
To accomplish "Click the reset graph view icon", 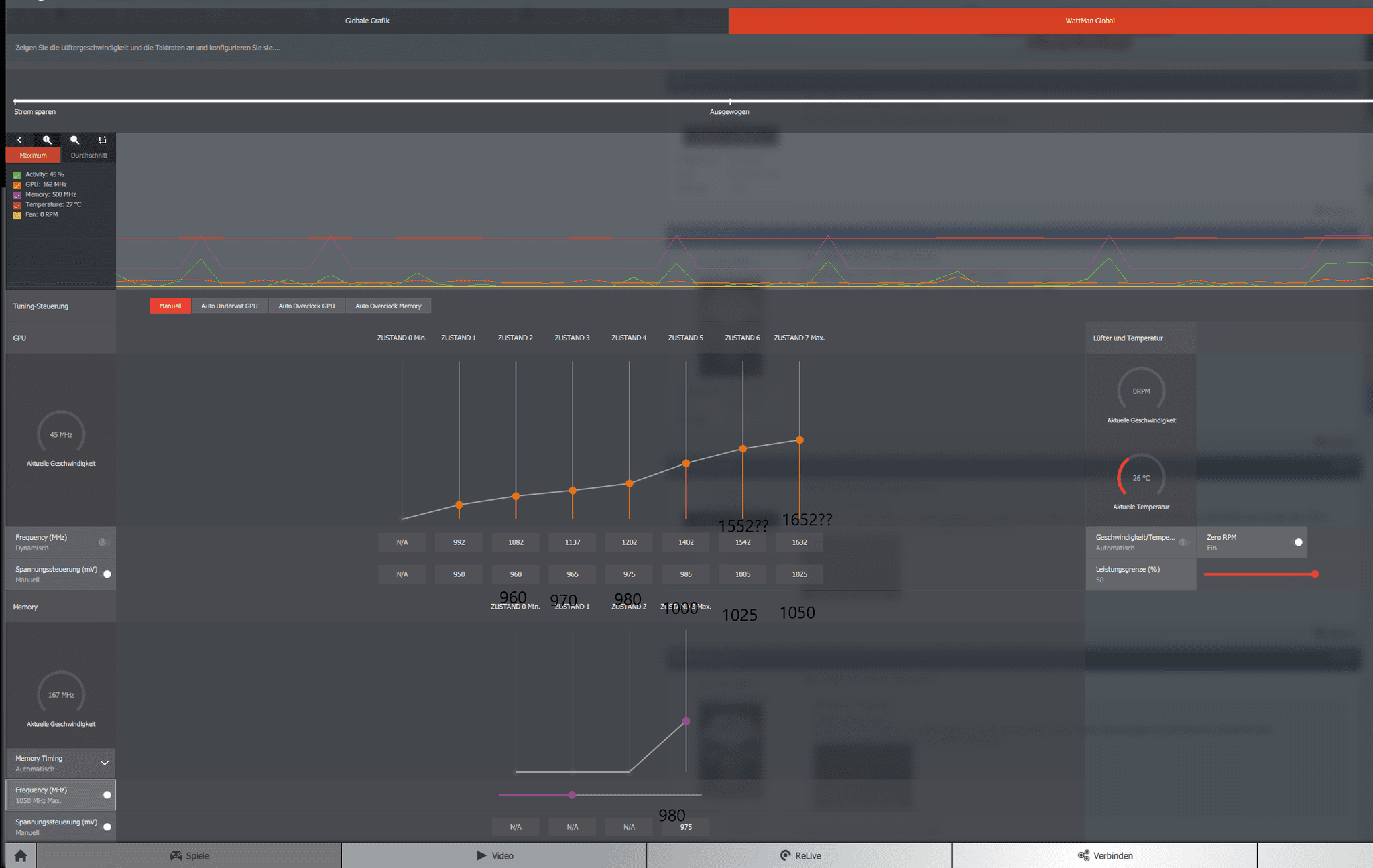I will (102, 140).
